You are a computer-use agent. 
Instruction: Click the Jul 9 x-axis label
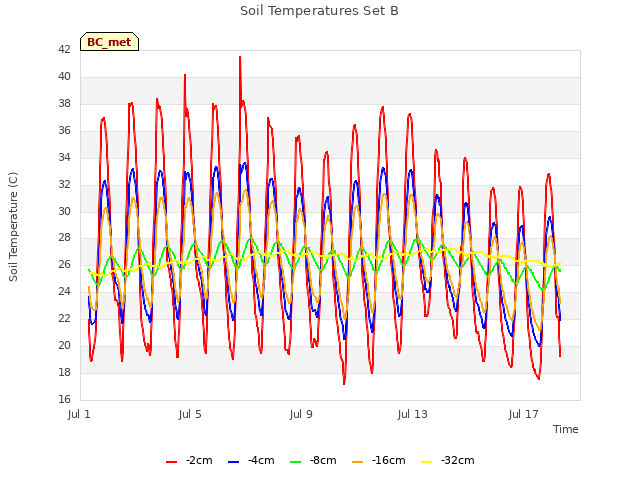click(301, 414)
